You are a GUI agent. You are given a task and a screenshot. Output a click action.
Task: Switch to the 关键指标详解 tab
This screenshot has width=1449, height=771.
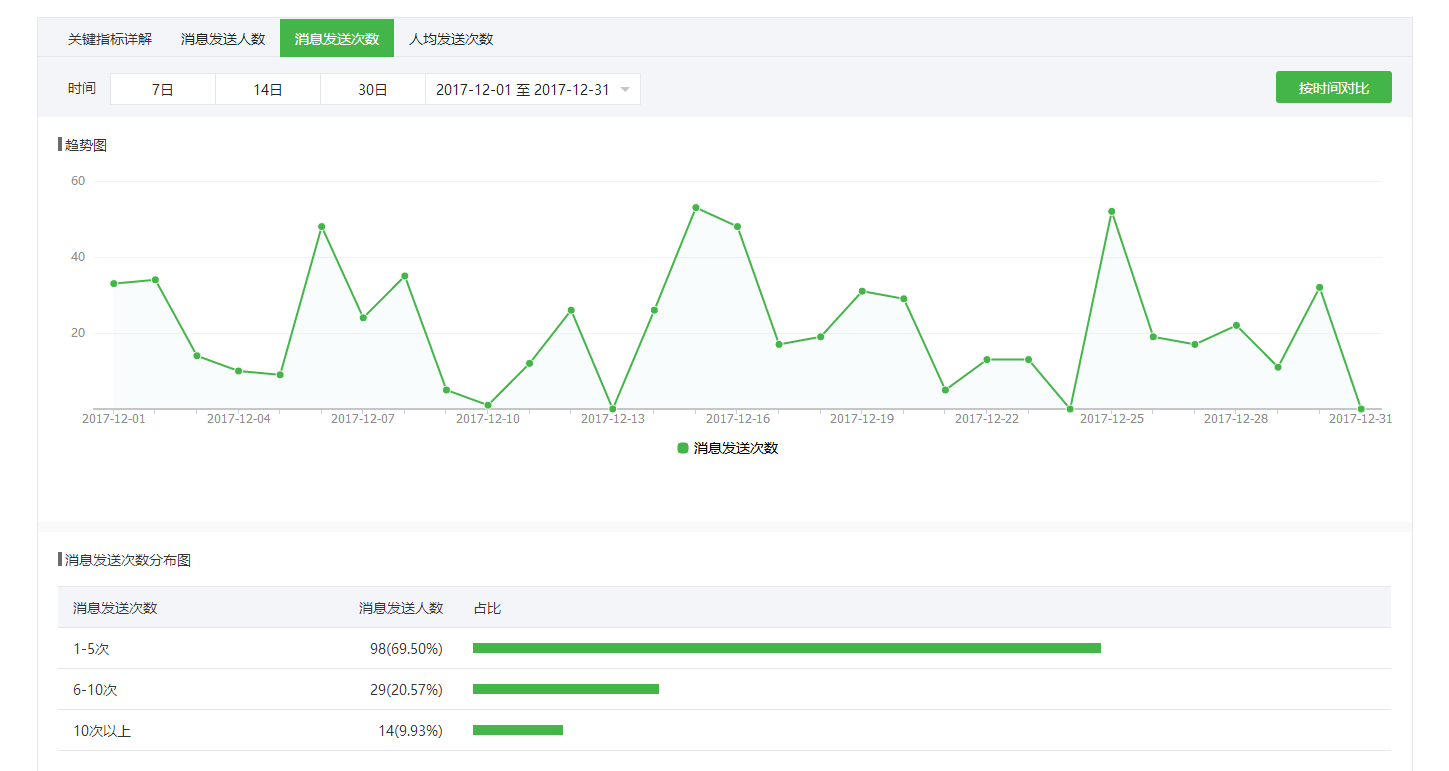(x=110, y=39)
